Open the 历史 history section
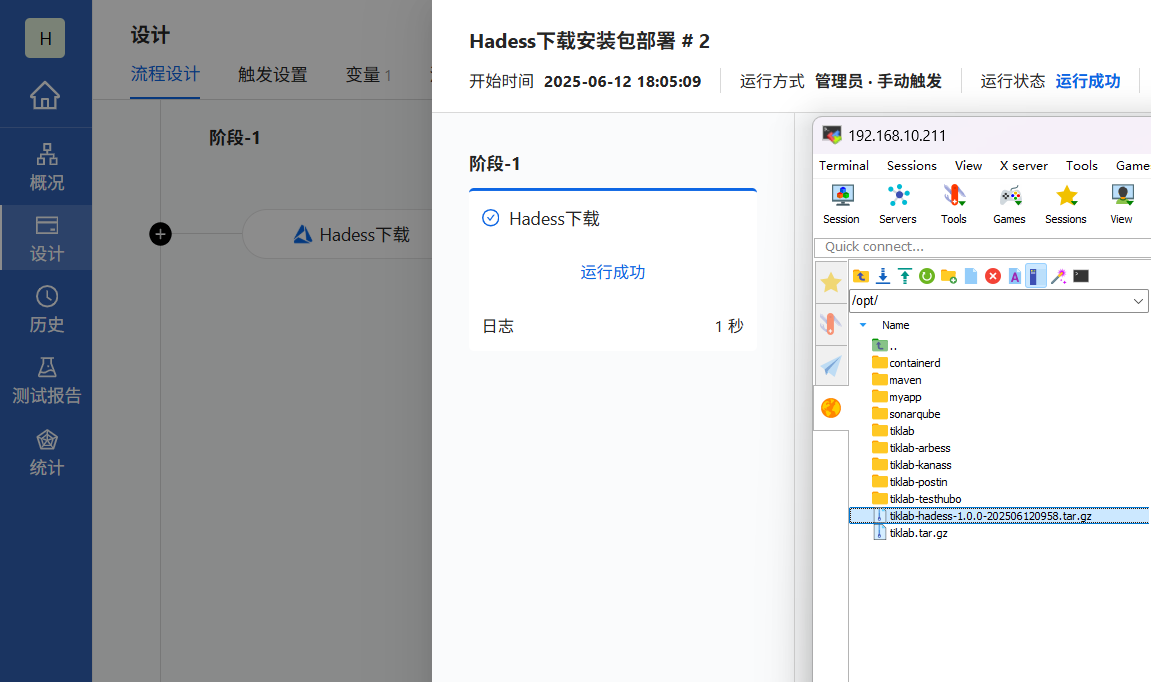The image size is (1151, 682). [x=46, y=309]
